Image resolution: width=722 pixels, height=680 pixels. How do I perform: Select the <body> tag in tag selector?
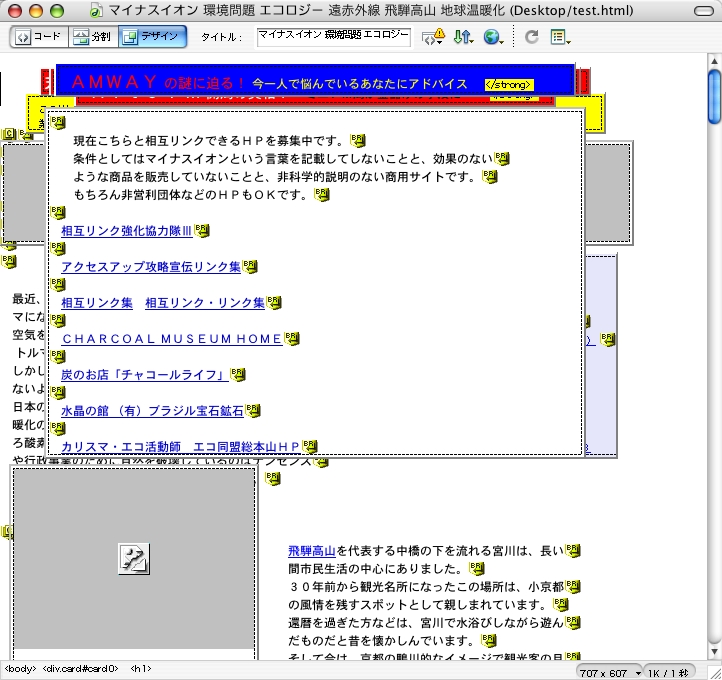click(x=20, y=668)
